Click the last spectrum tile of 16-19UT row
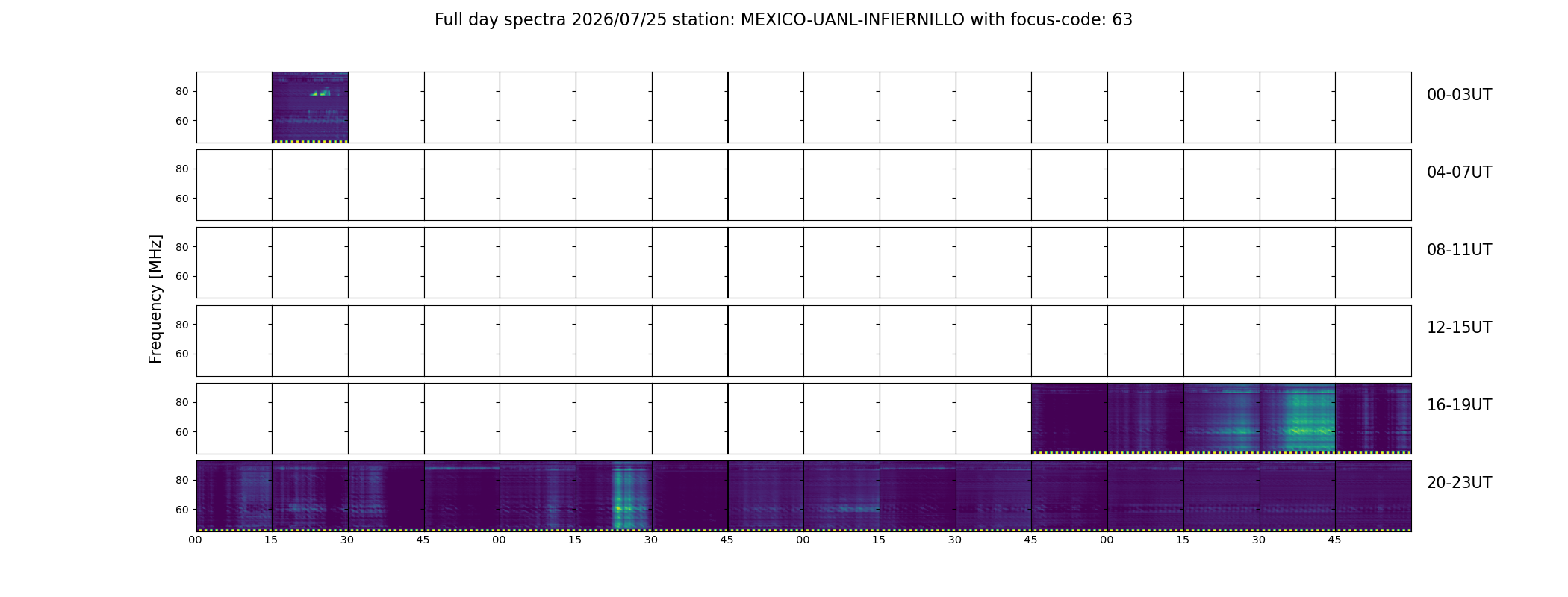This screenshot has height=597, width=1568. point(1373,419)
